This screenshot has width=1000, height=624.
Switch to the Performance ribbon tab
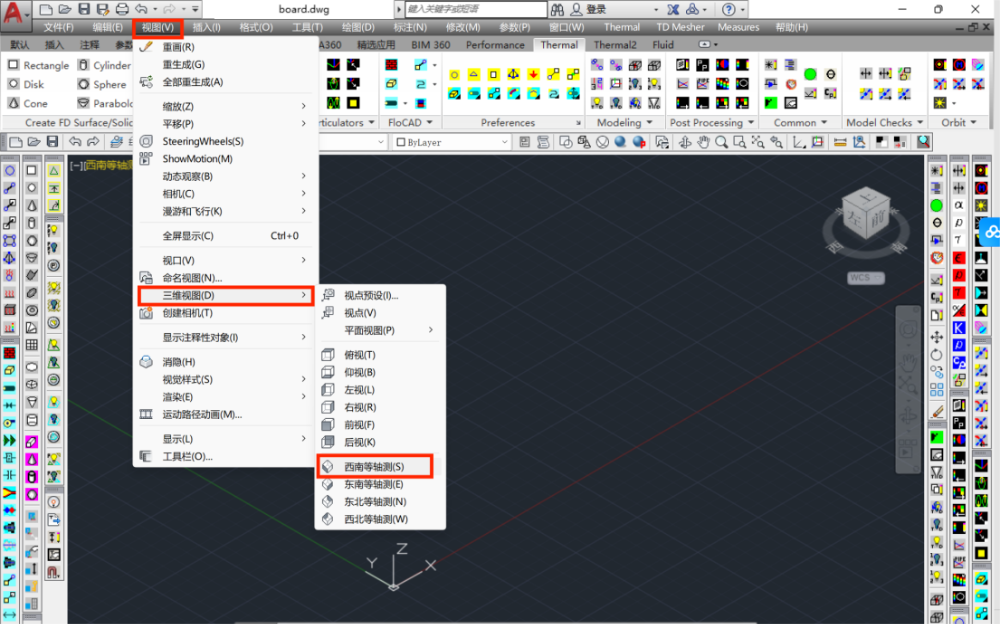(x=495, y=45)
